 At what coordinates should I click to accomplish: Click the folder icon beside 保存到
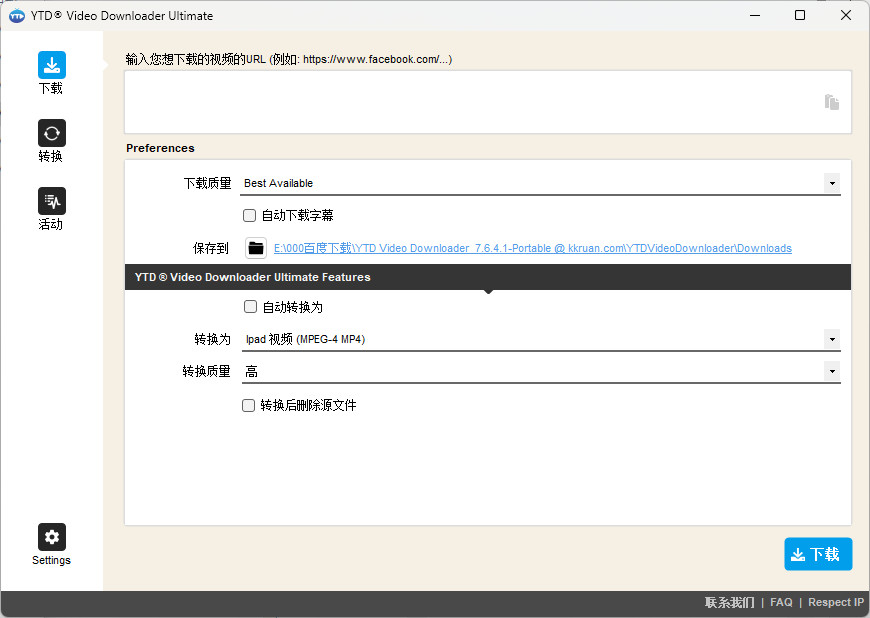pos(256,248)
